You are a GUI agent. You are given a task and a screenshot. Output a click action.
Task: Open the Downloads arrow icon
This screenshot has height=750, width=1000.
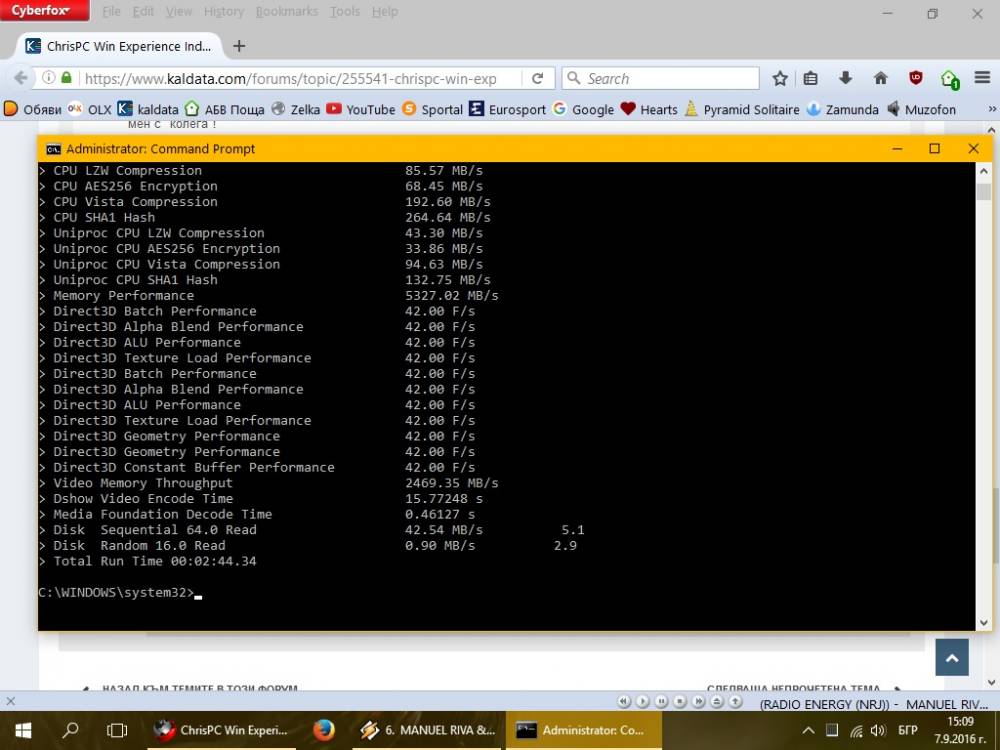click(846, 78)
